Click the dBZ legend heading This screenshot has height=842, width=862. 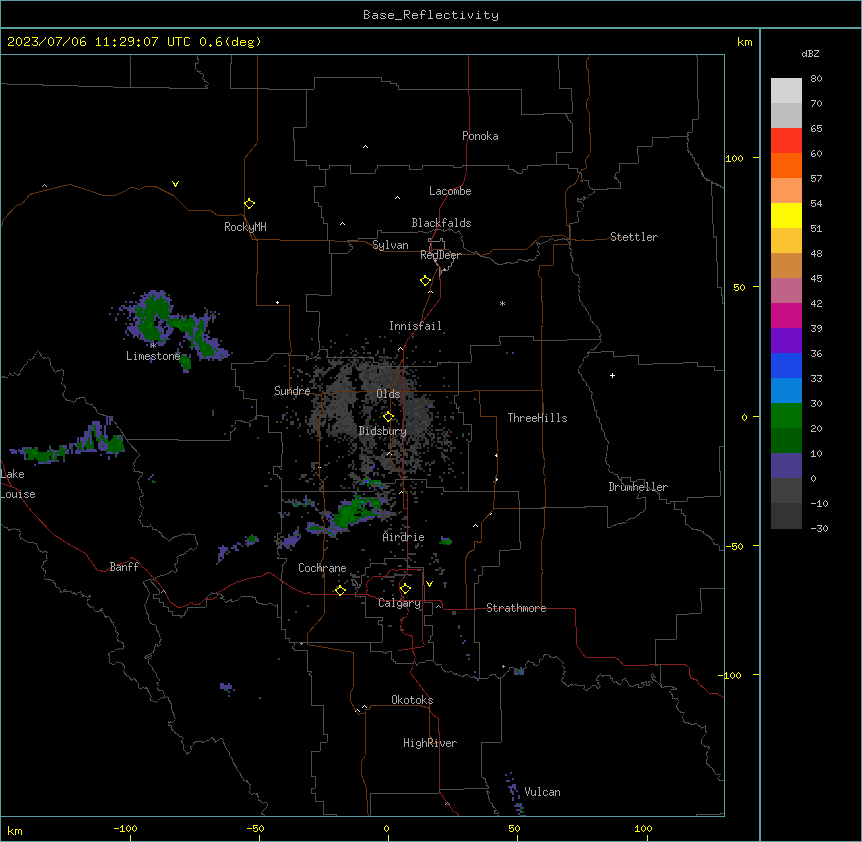810,54
